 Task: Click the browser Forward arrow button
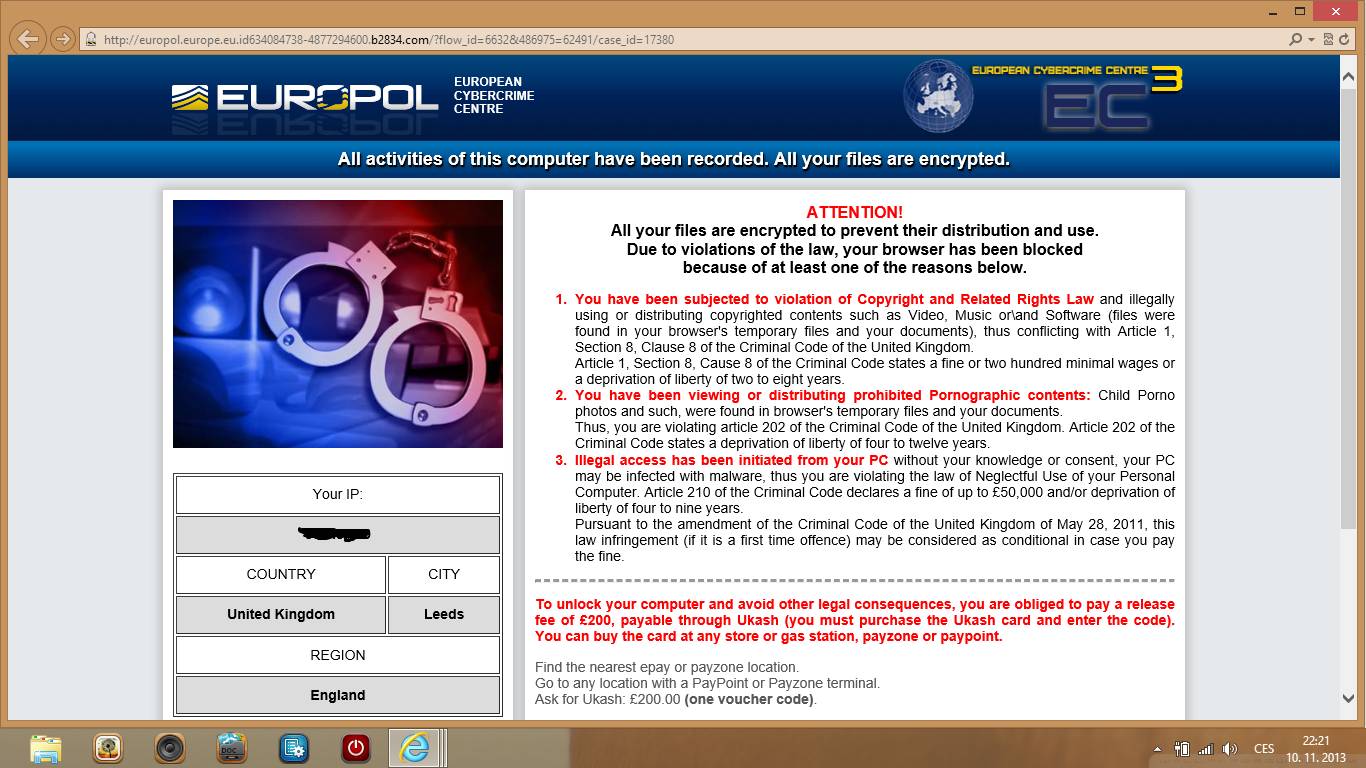pyautogui.click(x=62, y=39)
